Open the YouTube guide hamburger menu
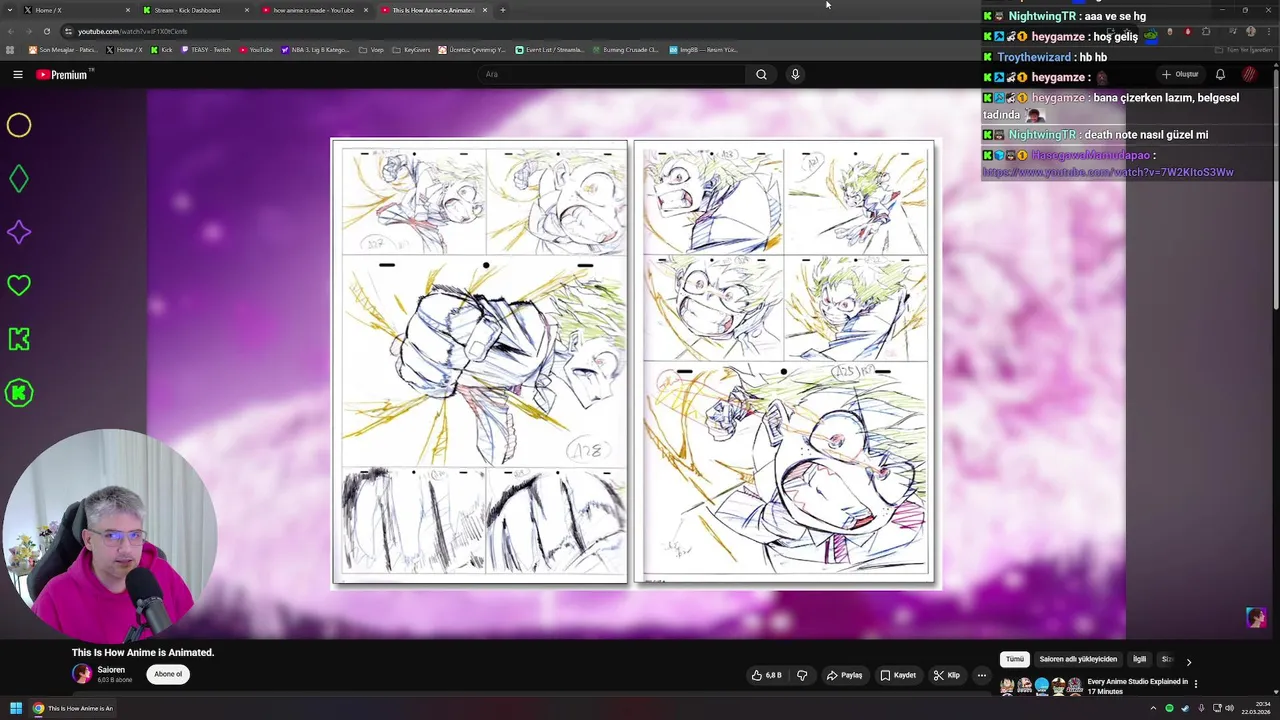The height and width of the screenshot is (720, 1280). point(18,74)
